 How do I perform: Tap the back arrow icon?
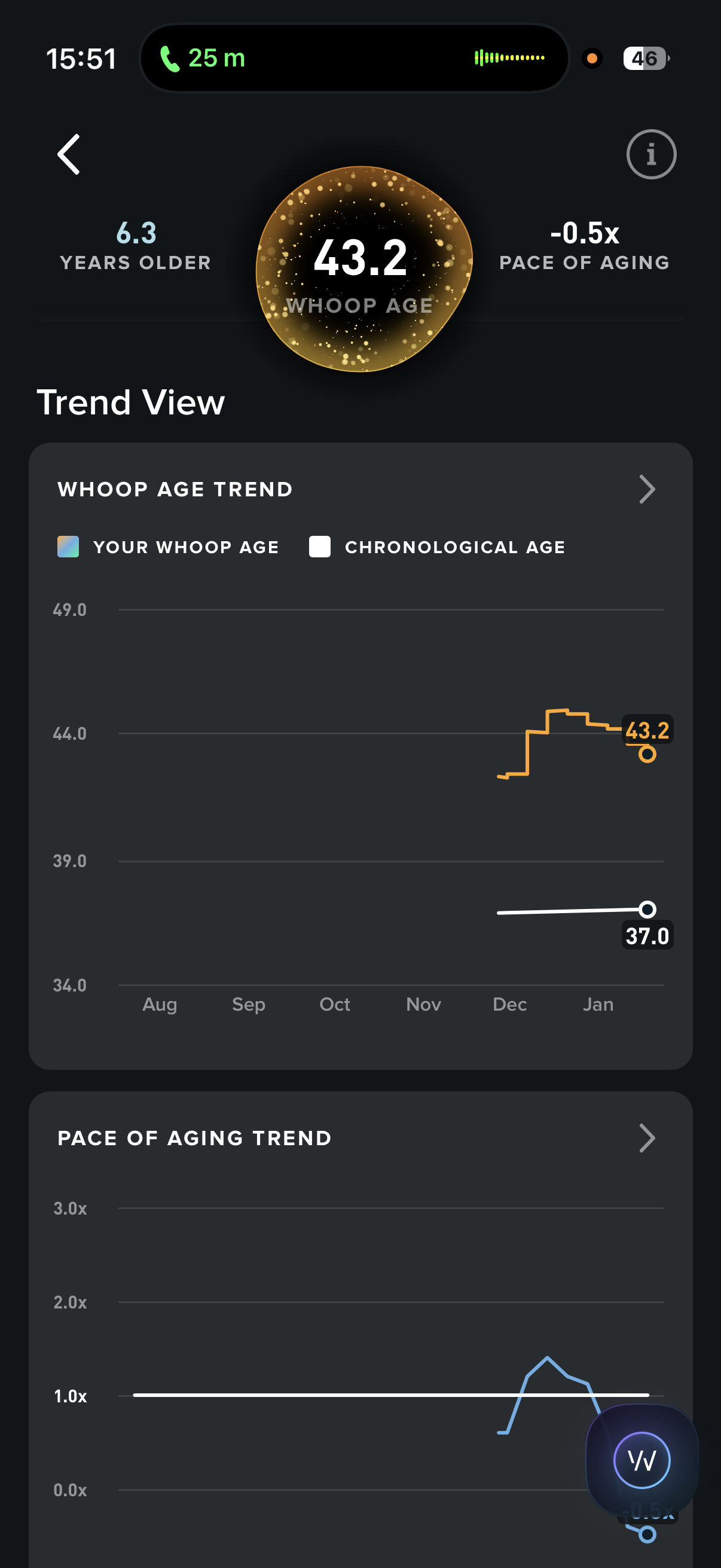click(x=69, y=155)
